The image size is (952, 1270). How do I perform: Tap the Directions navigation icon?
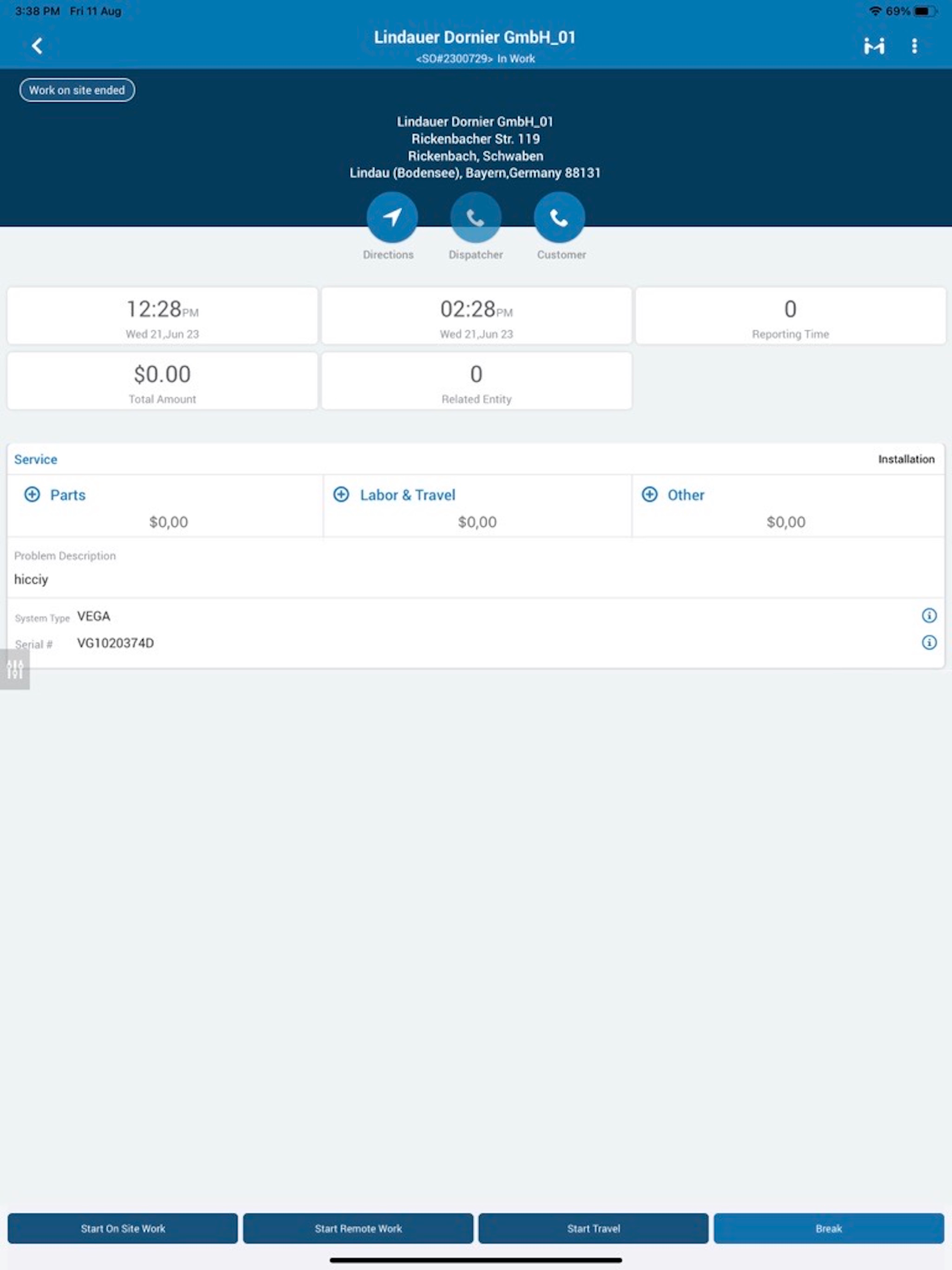tap(392, 218)
